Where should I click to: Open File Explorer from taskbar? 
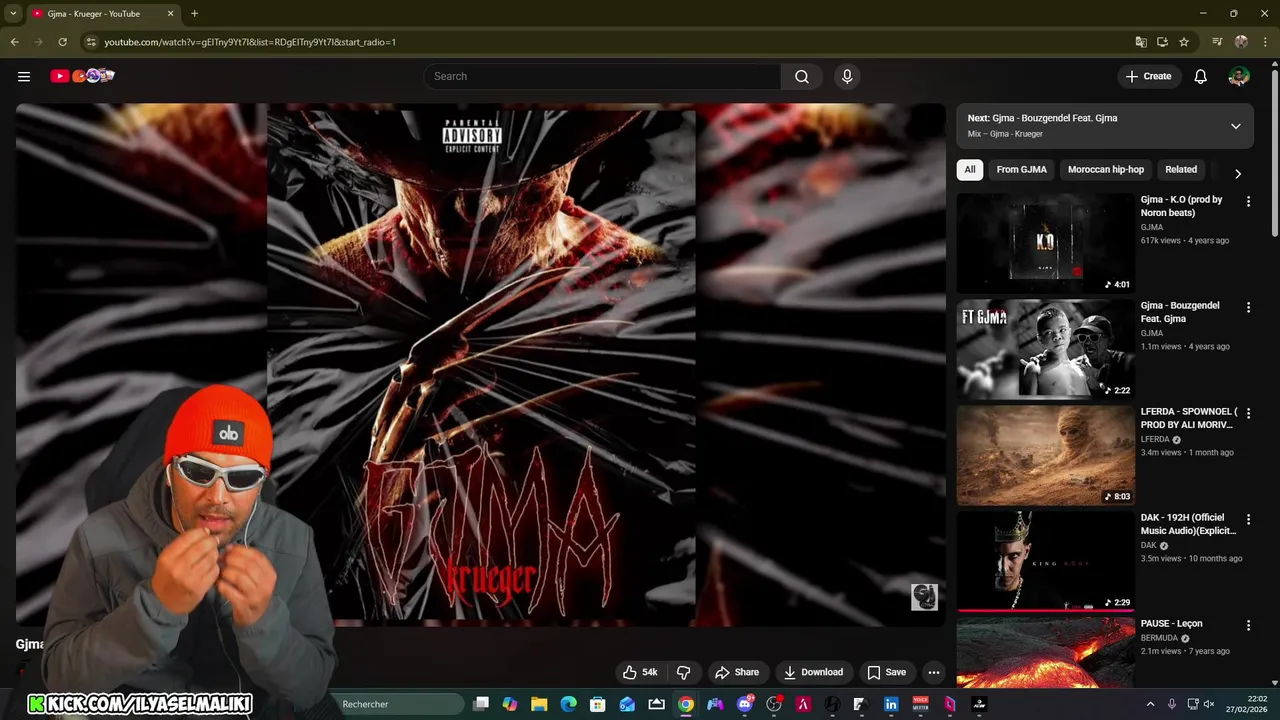(x=539, y=704)
